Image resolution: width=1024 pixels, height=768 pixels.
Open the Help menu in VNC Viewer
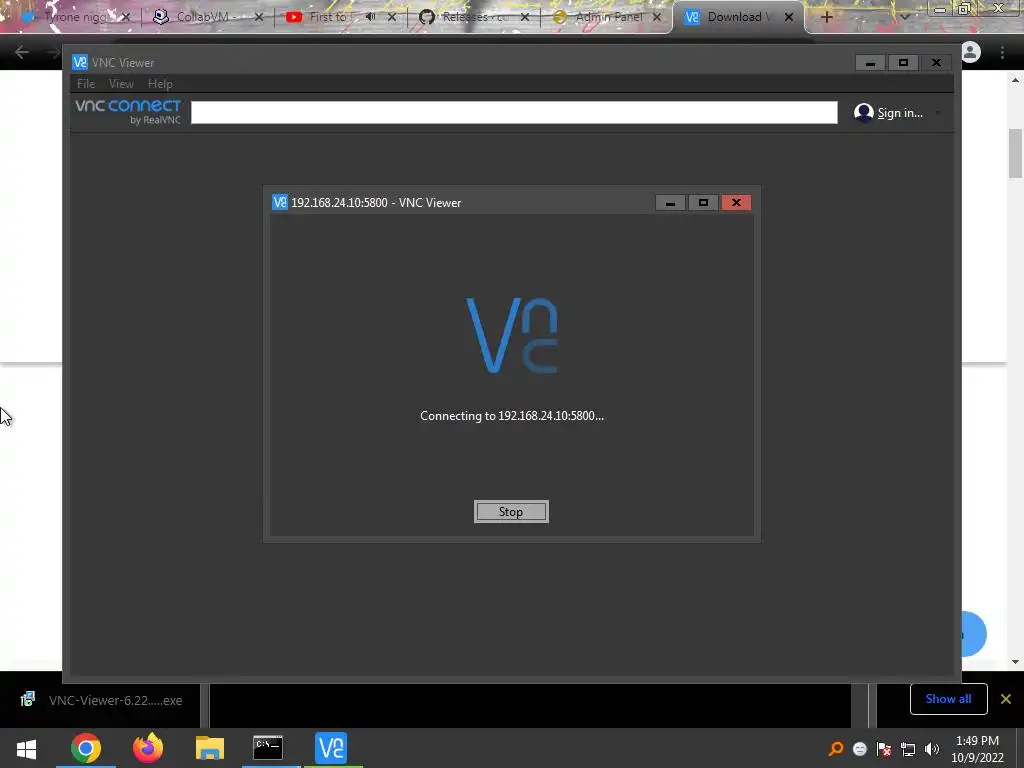point(160,84)
